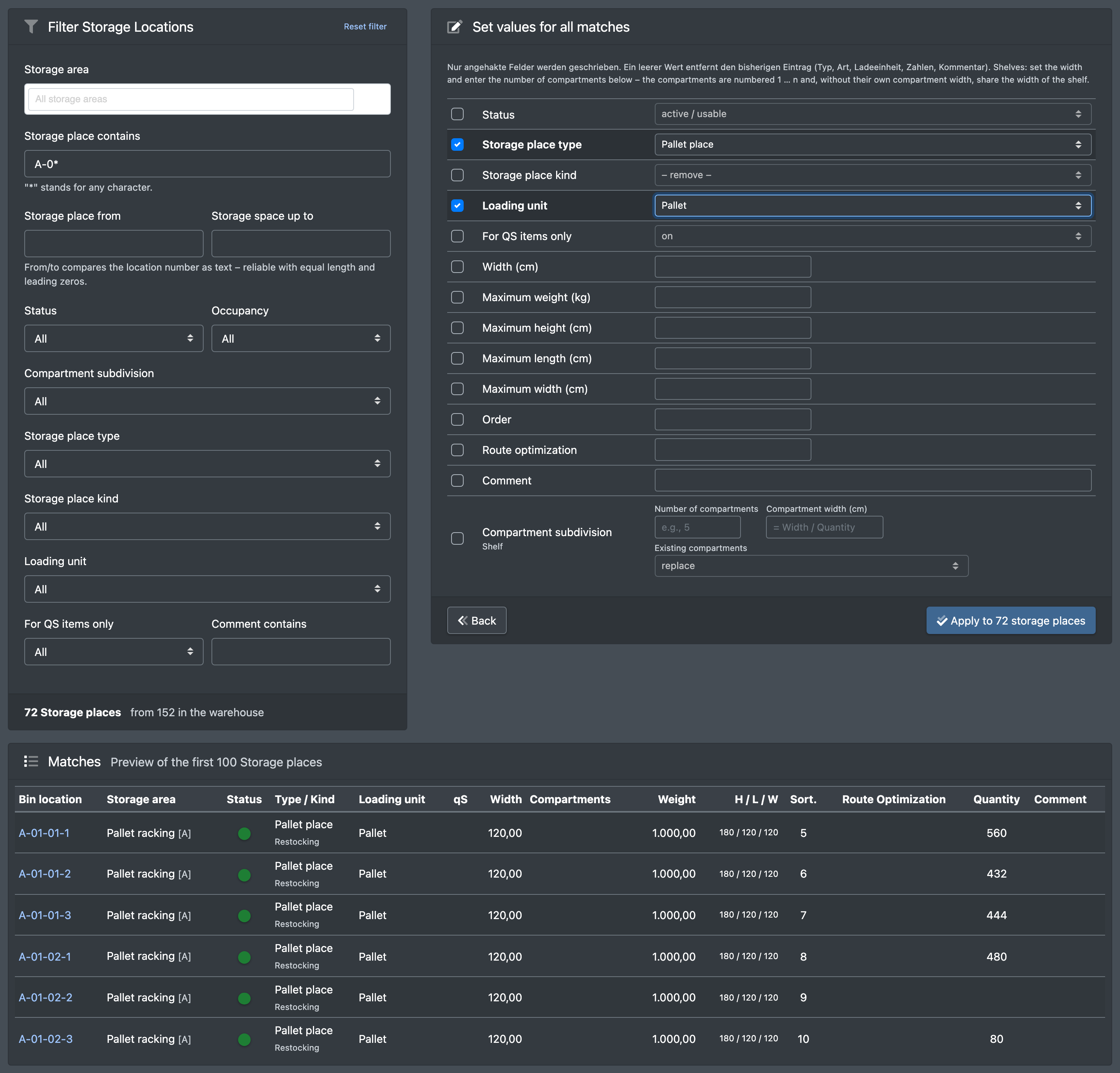Click the Order input field
Screen dimensions: 1120x1073
click(x=733, y=419)
